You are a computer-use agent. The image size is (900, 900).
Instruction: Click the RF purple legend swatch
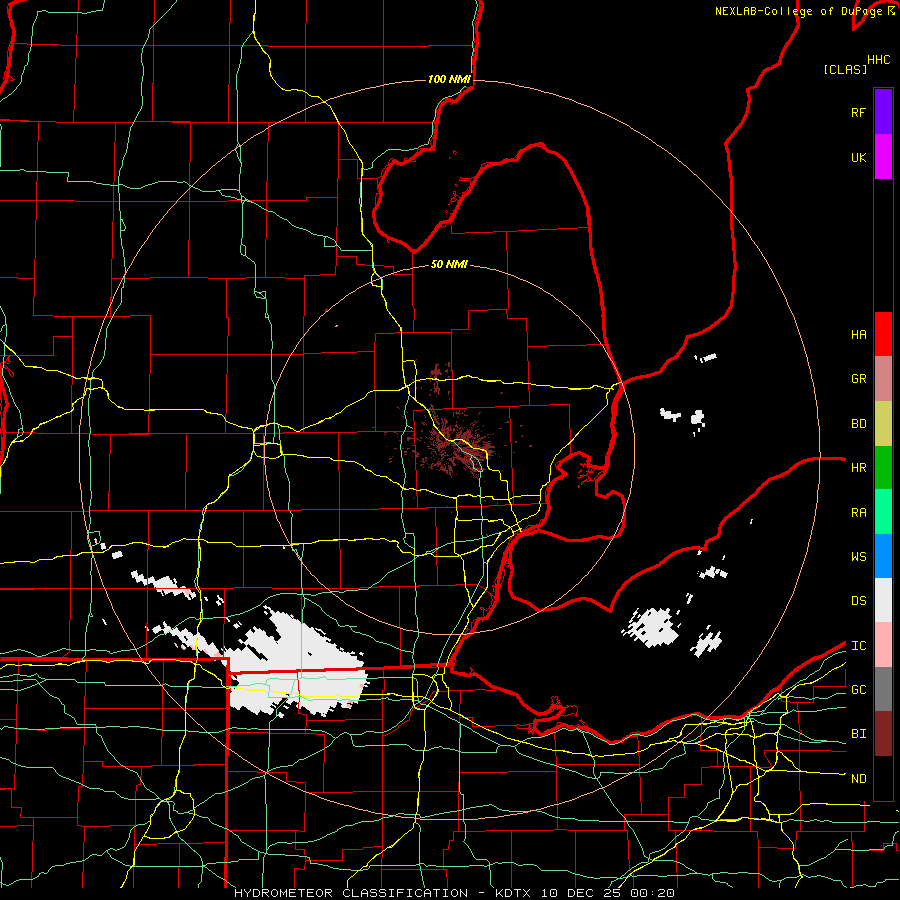883,112
